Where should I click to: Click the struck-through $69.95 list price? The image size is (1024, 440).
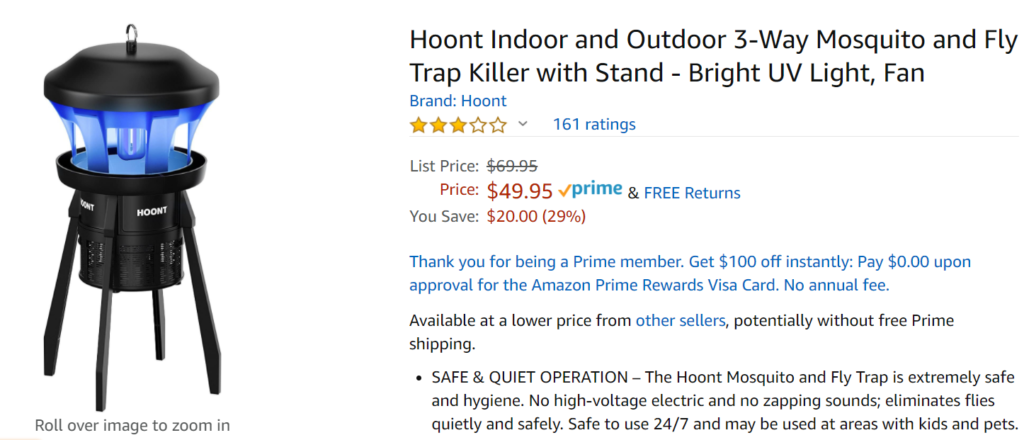click(x=512, y=166)
